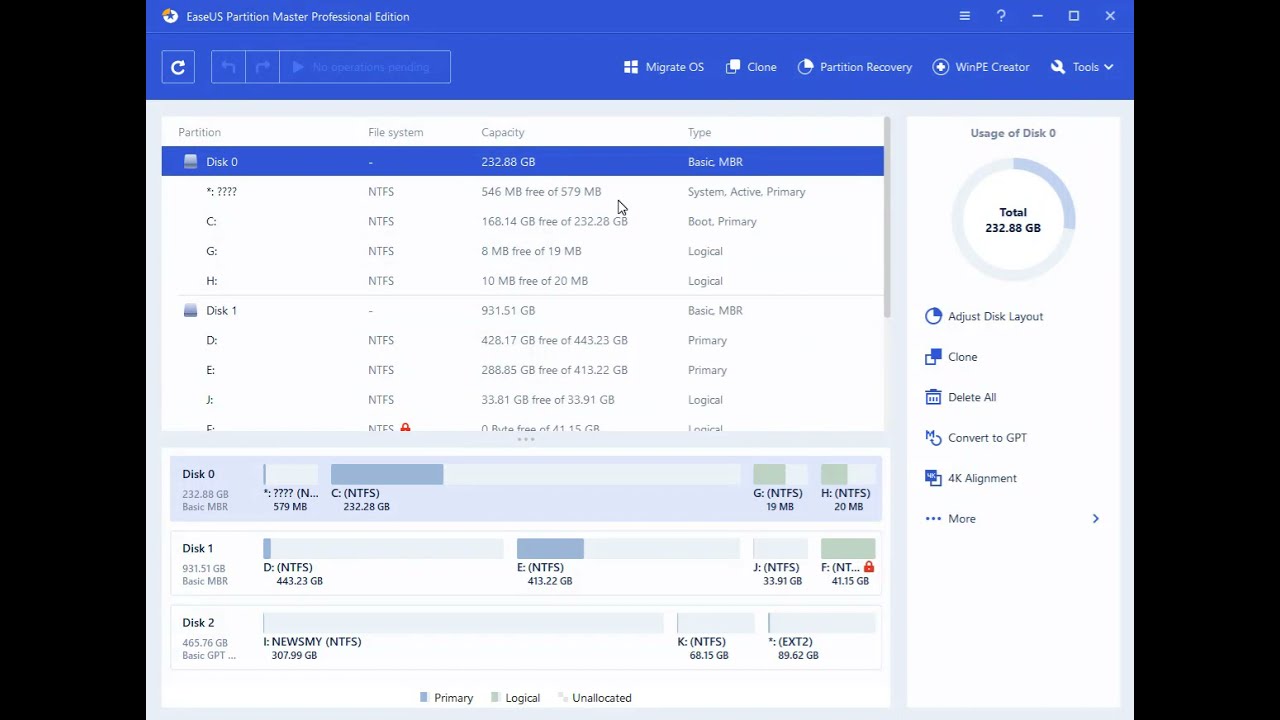Viewport: 1280px width, 720px height.
Task: Select Disk 2 label in disk map
Action: (198, 622)
